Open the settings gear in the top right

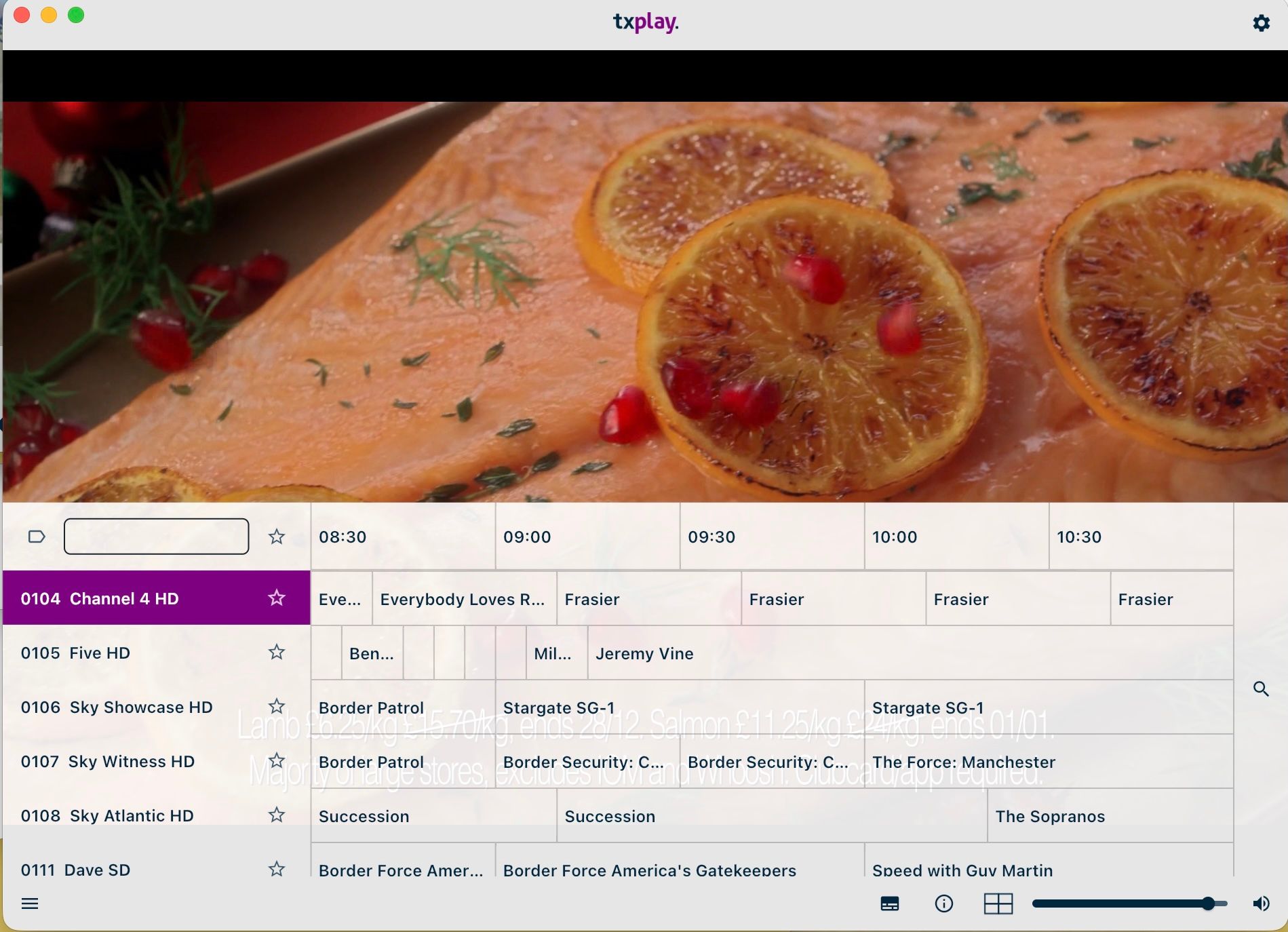1262,22
